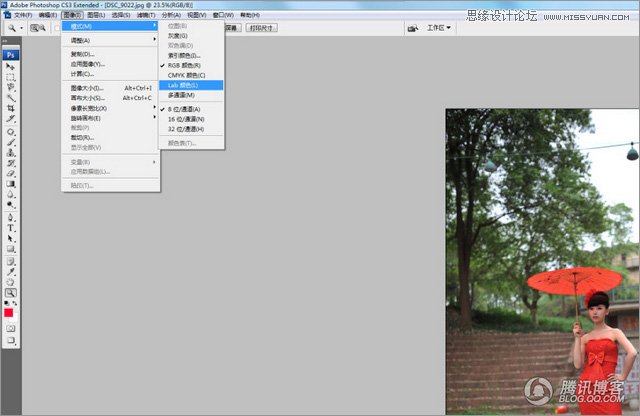Collapse the toolbox using the double-arrow header
Viewport: 640px width, 416px height.
point(5,41)
